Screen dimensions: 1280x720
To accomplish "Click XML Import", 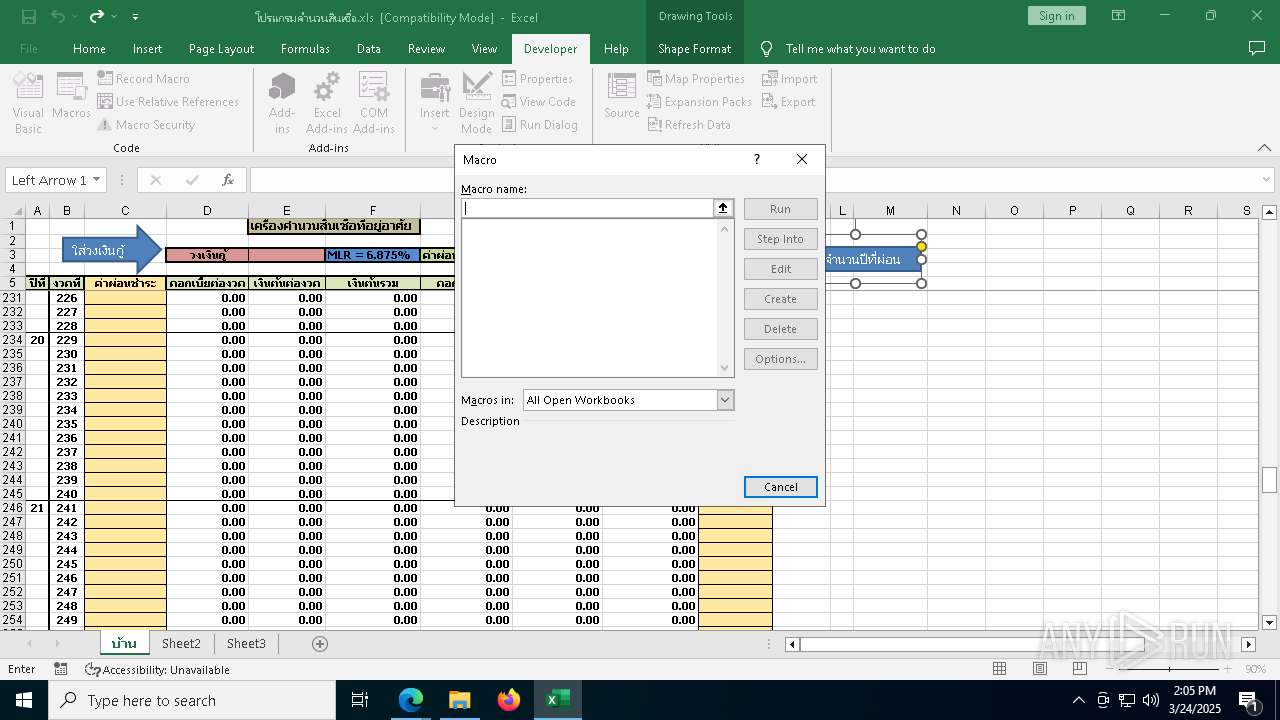I will coord(790,79).
